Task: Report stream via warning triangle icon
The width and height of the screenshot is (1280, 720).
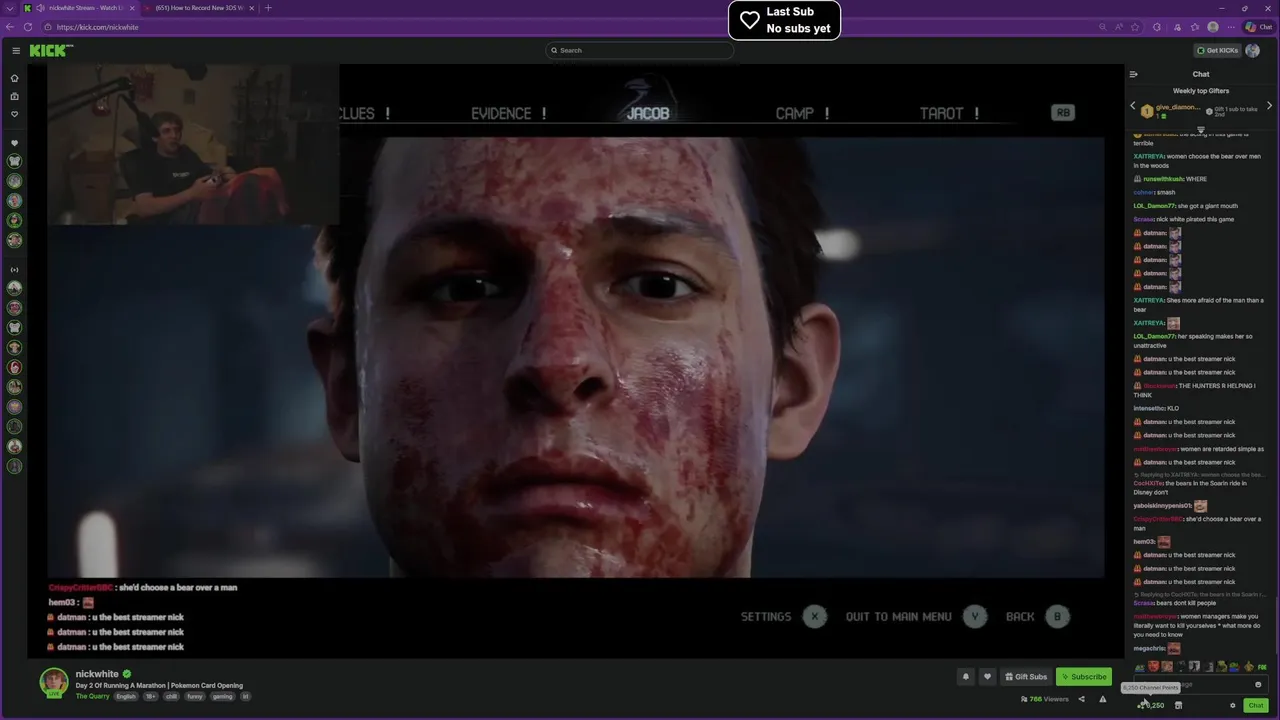Action: 1103,699
